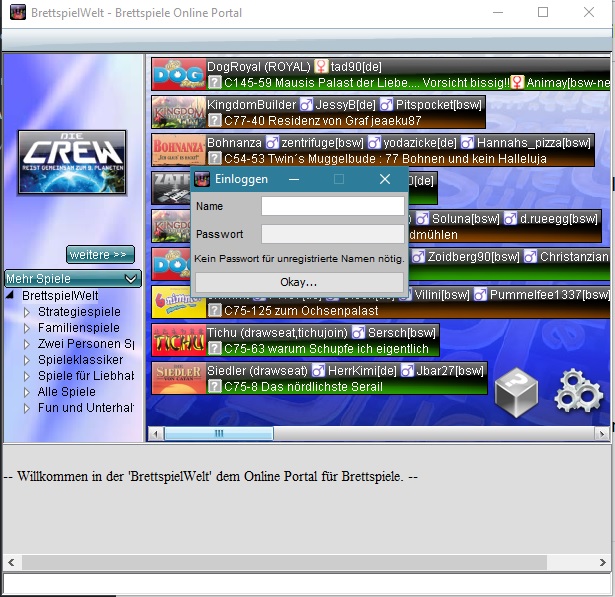Click the game list scroll right arrow
615x597 pixels.
[x=602, y=434]
